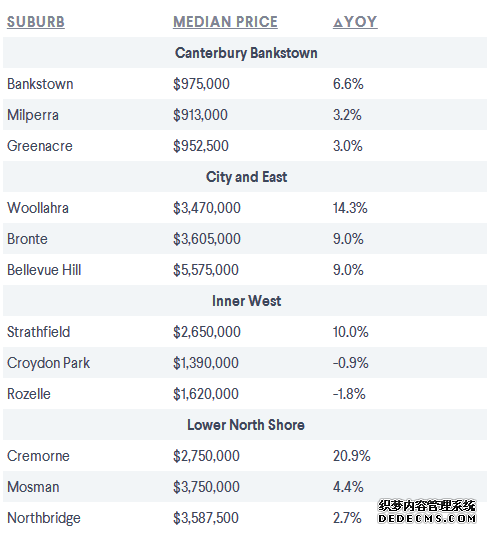
Task: Select the Inner West group heading
Action: pyautogui.click(x=246, y=301)
